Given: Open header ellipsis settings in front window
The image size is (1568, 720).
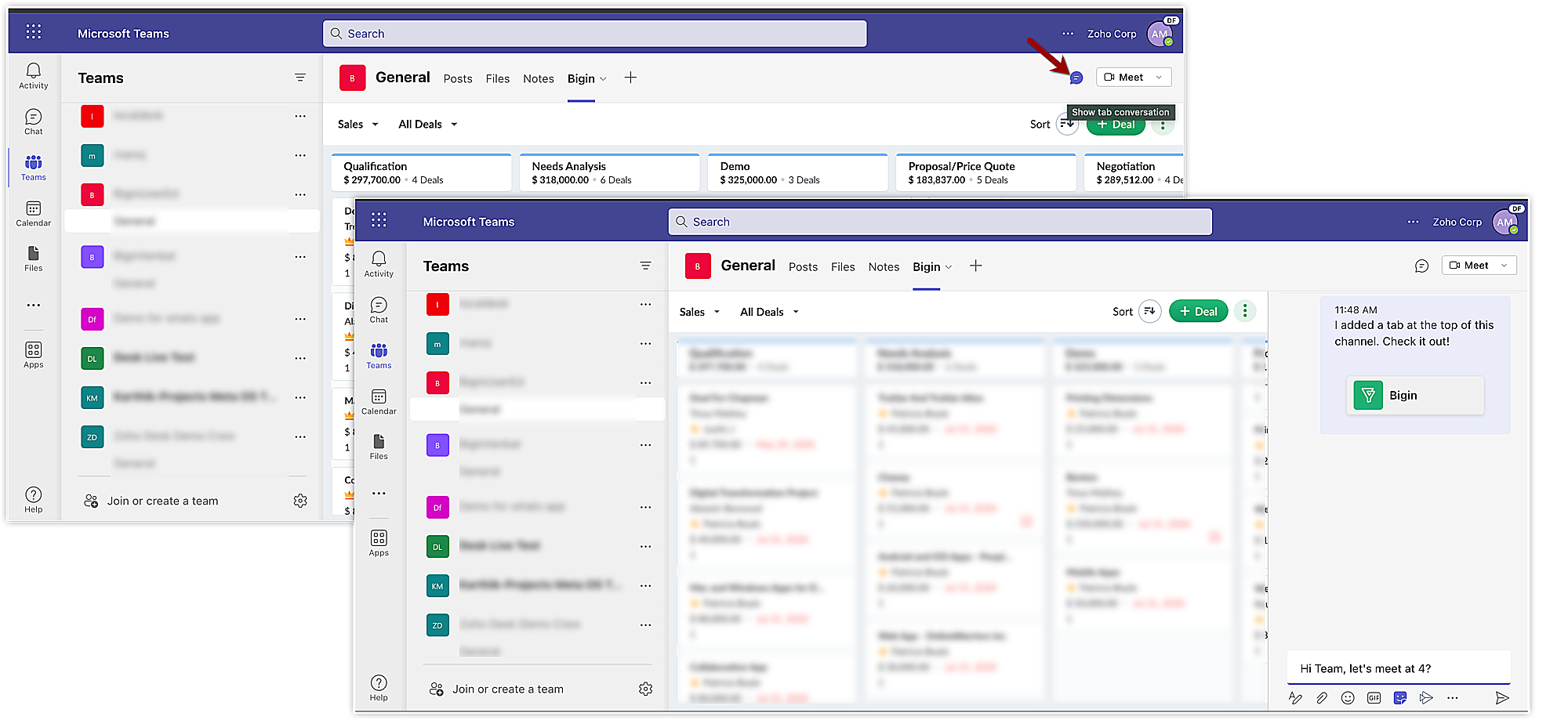Looking at the screenshot, I should 1413,222.
